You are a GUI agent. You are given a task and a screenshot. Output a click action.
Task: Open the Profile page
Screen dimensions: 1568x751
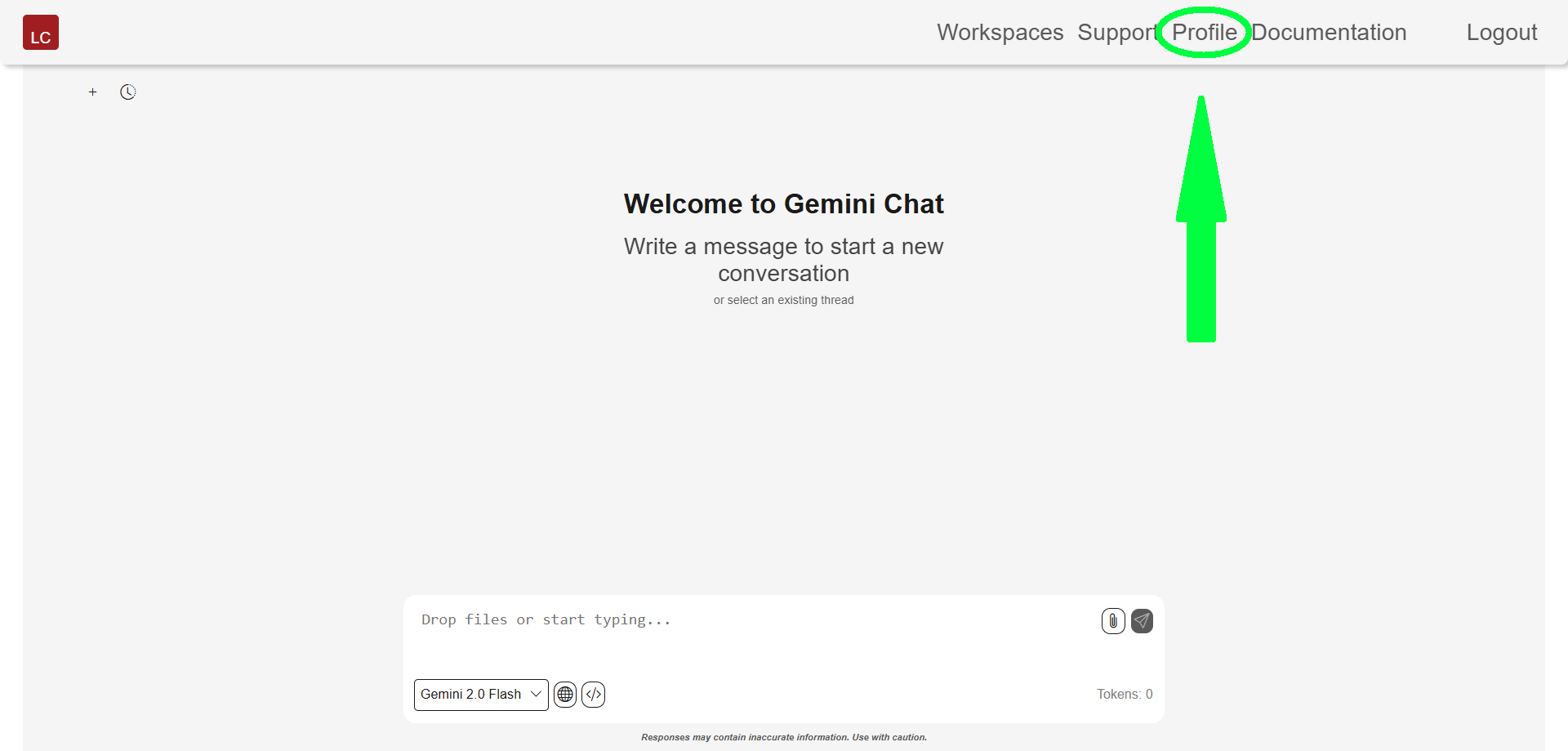click(x=1205, y=32)
